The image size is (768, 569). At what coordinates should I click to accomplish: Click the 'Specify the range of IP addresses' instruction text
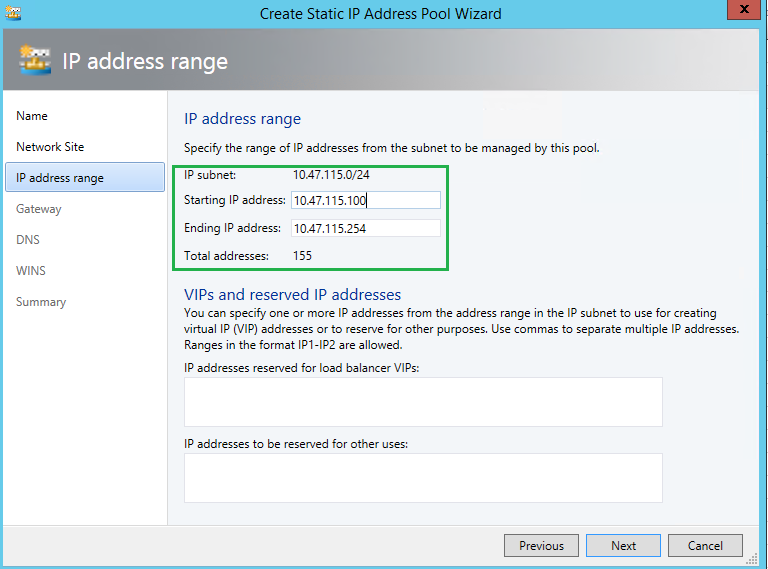[x=391, y=148]
